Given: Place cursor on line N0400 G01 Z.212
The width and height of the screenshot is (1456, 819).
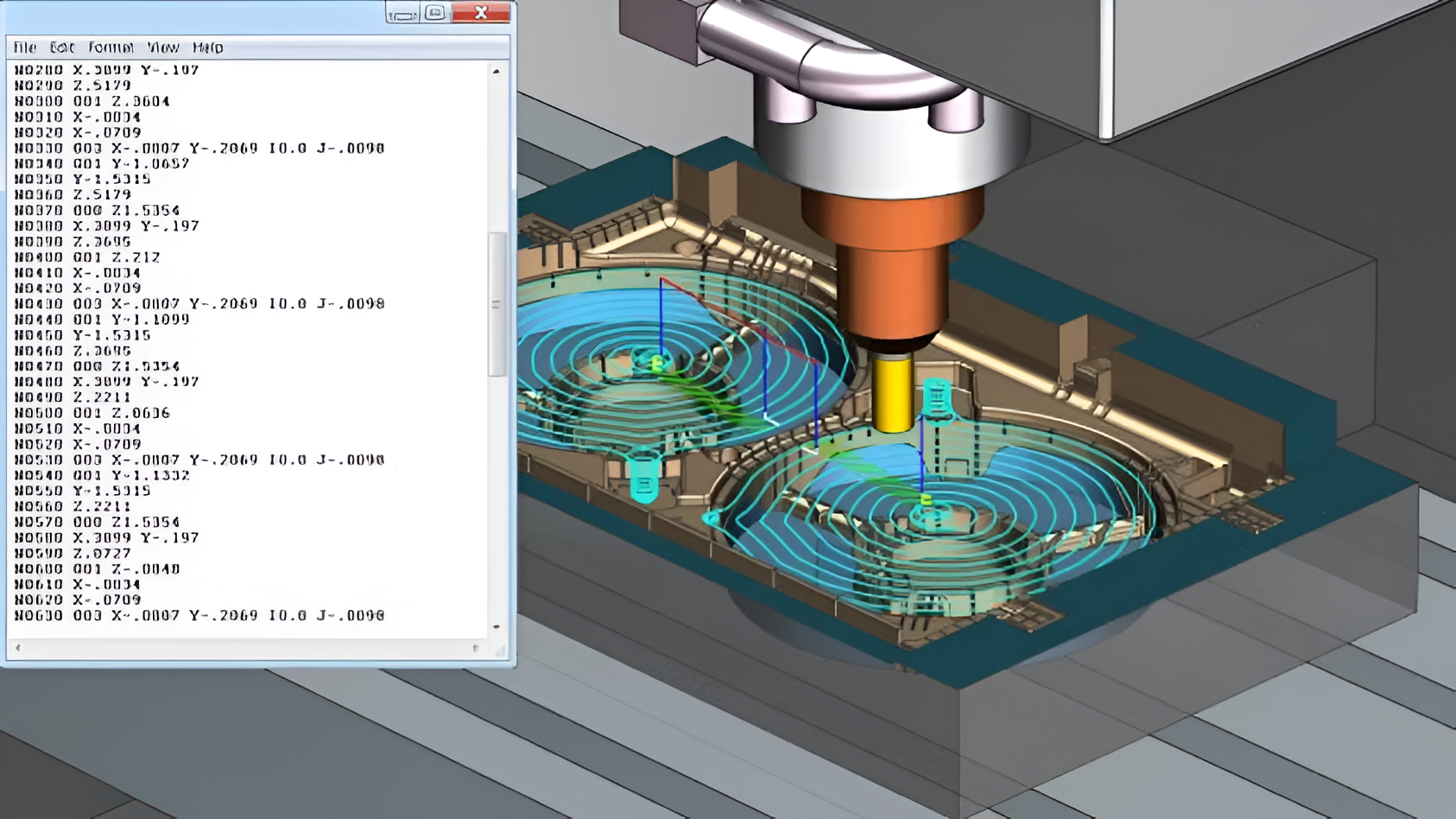Looking at the screenshot, I should tap(87, 257).
